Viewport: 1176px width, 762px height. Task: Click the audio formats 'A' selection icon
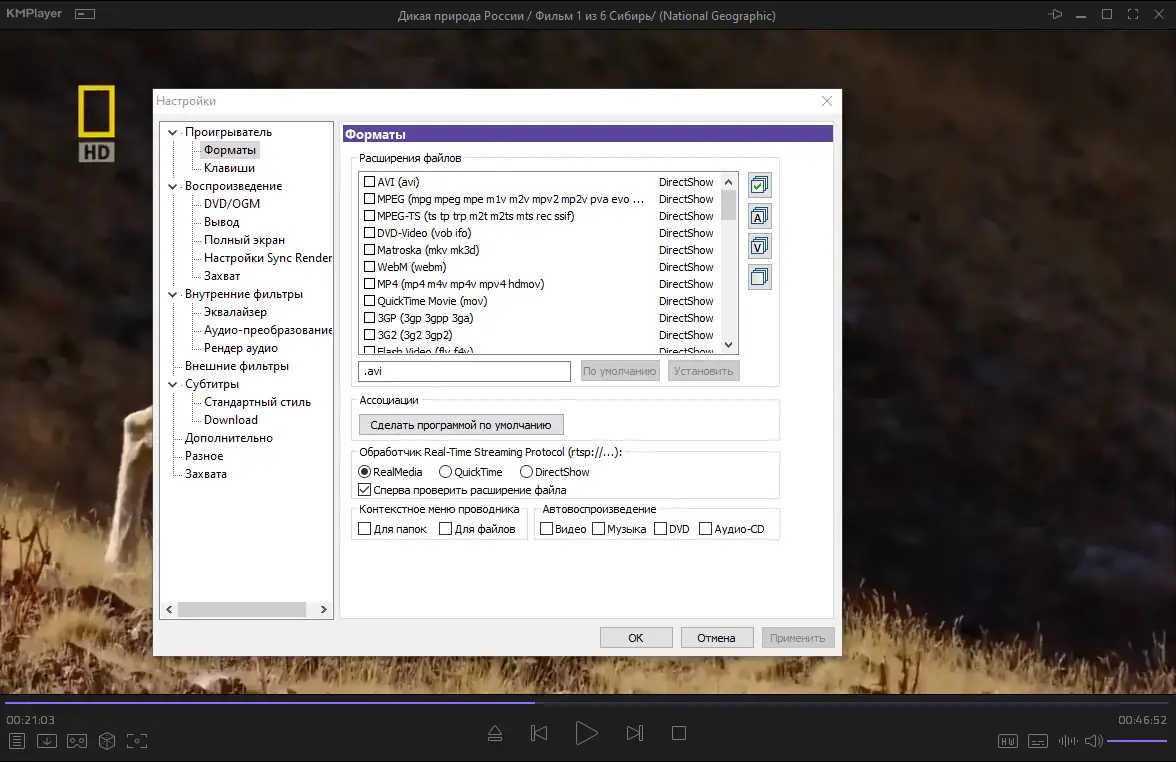(759, 216)
